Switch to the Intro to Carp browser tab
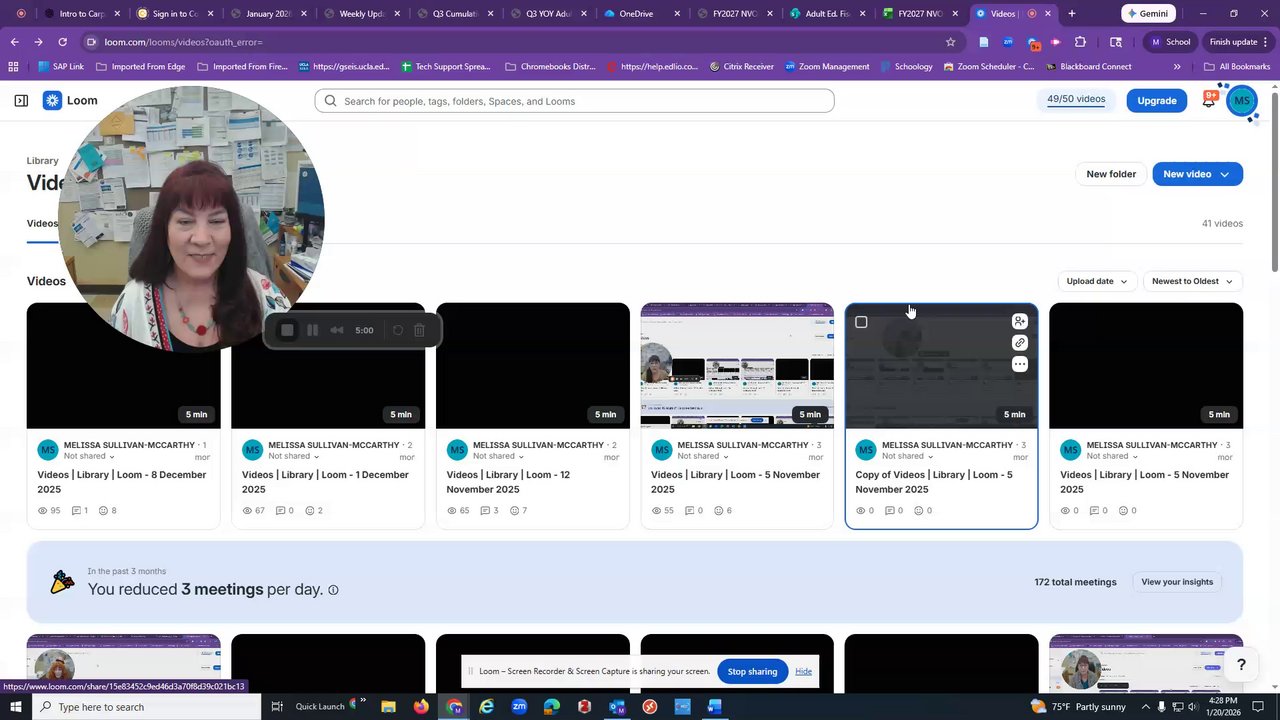The width and height of the screenshot is (1280, 720). click(81, 14)
